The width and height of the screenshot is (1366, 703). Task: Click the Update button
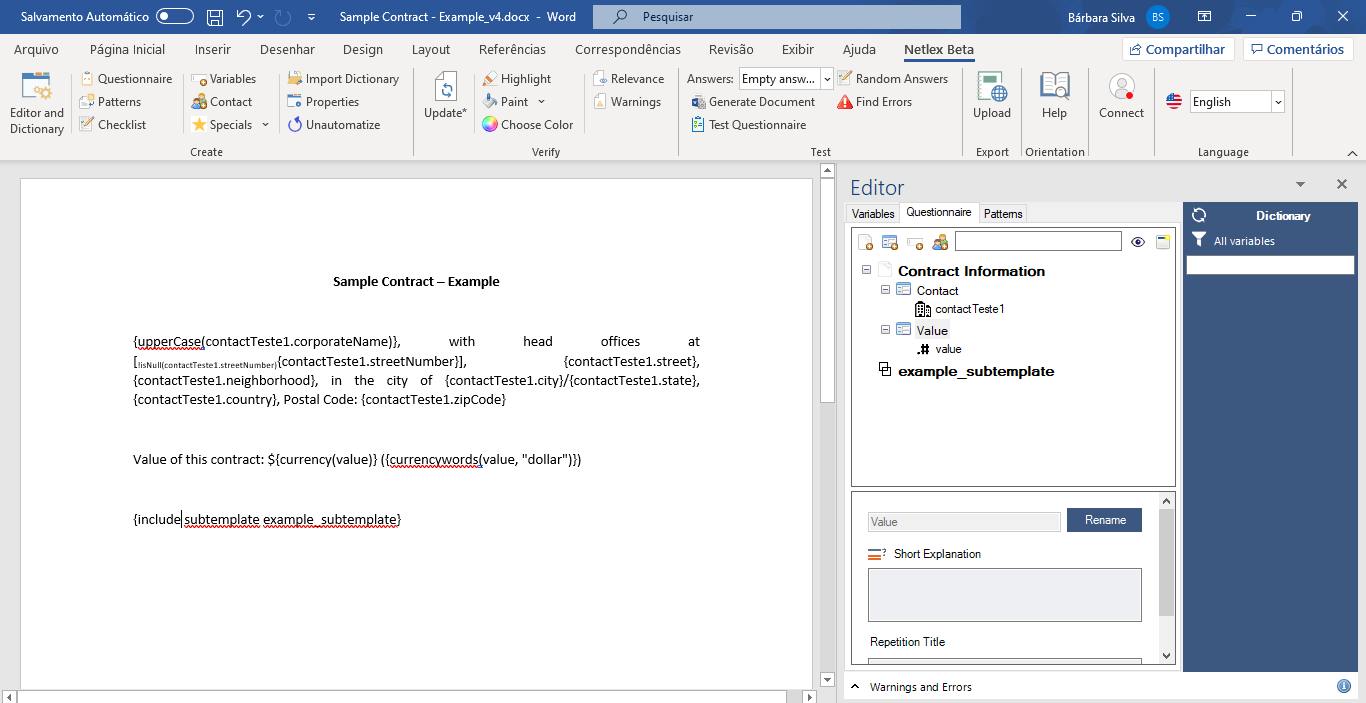point(445,97)
